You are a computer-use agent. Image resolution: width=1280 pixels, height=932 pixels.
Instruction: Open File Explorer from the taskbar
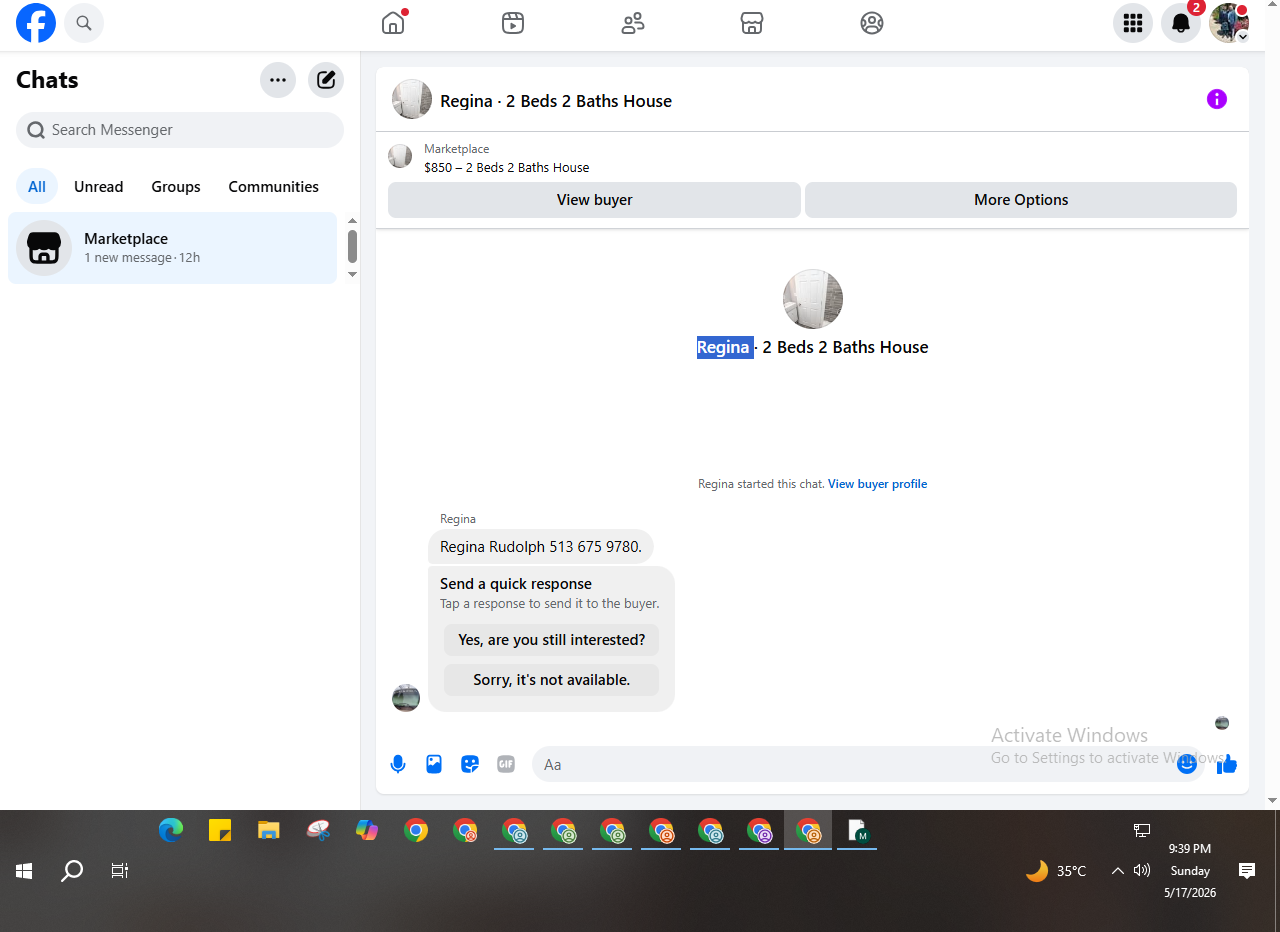[269, 830]
